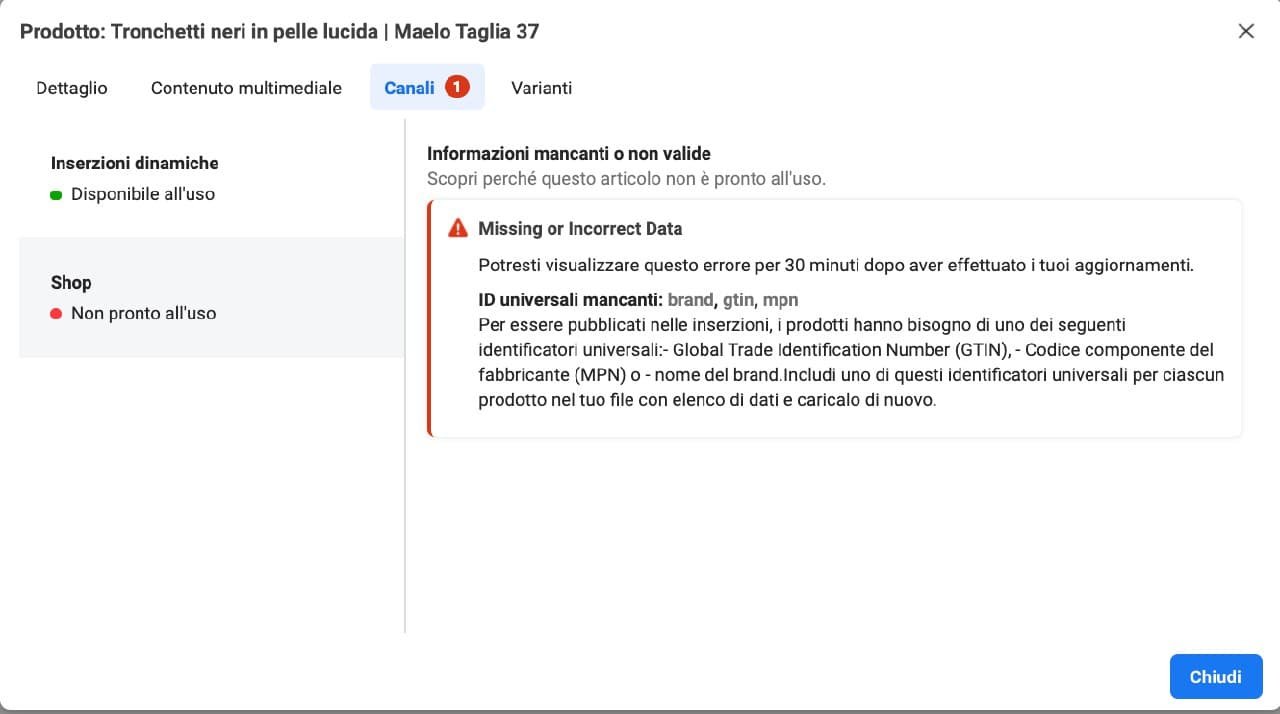Click the red notification badge on Canali
Viewport: 1280px width, 714px height.
457,87
